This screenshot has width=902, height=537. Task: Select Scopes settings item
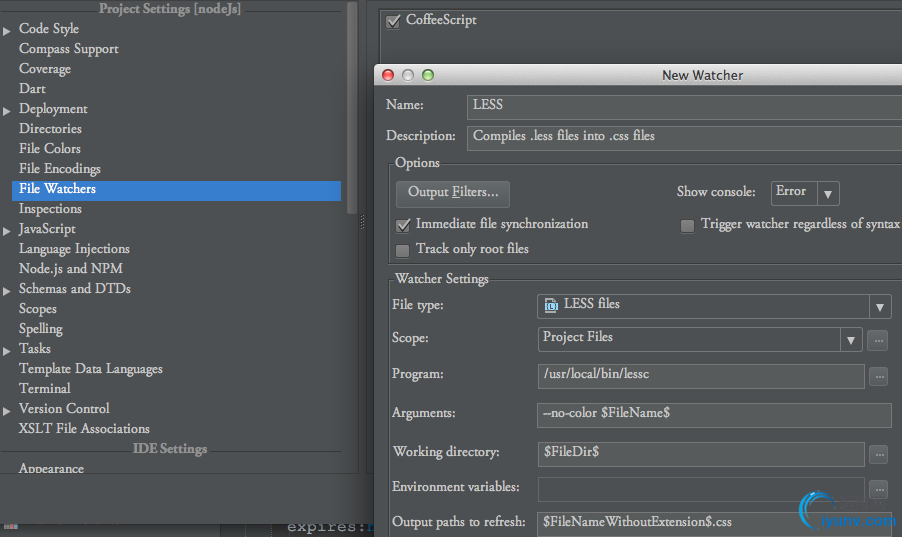point(37,309)
